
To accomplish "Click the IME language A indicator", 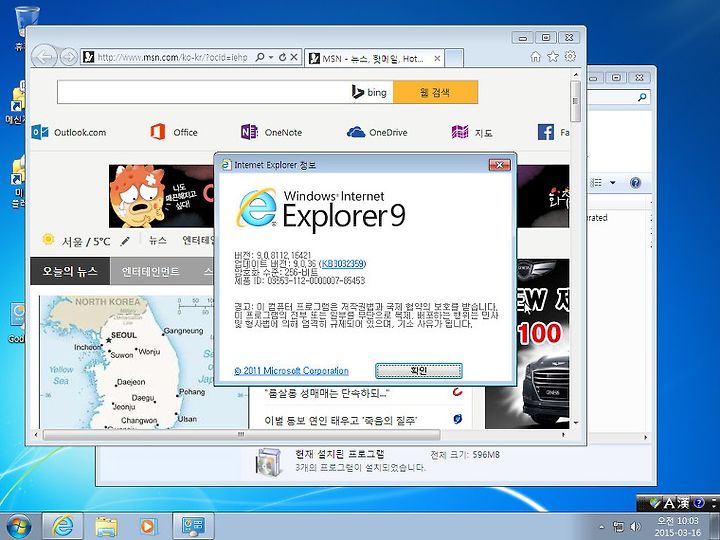I will click(669, 503).
